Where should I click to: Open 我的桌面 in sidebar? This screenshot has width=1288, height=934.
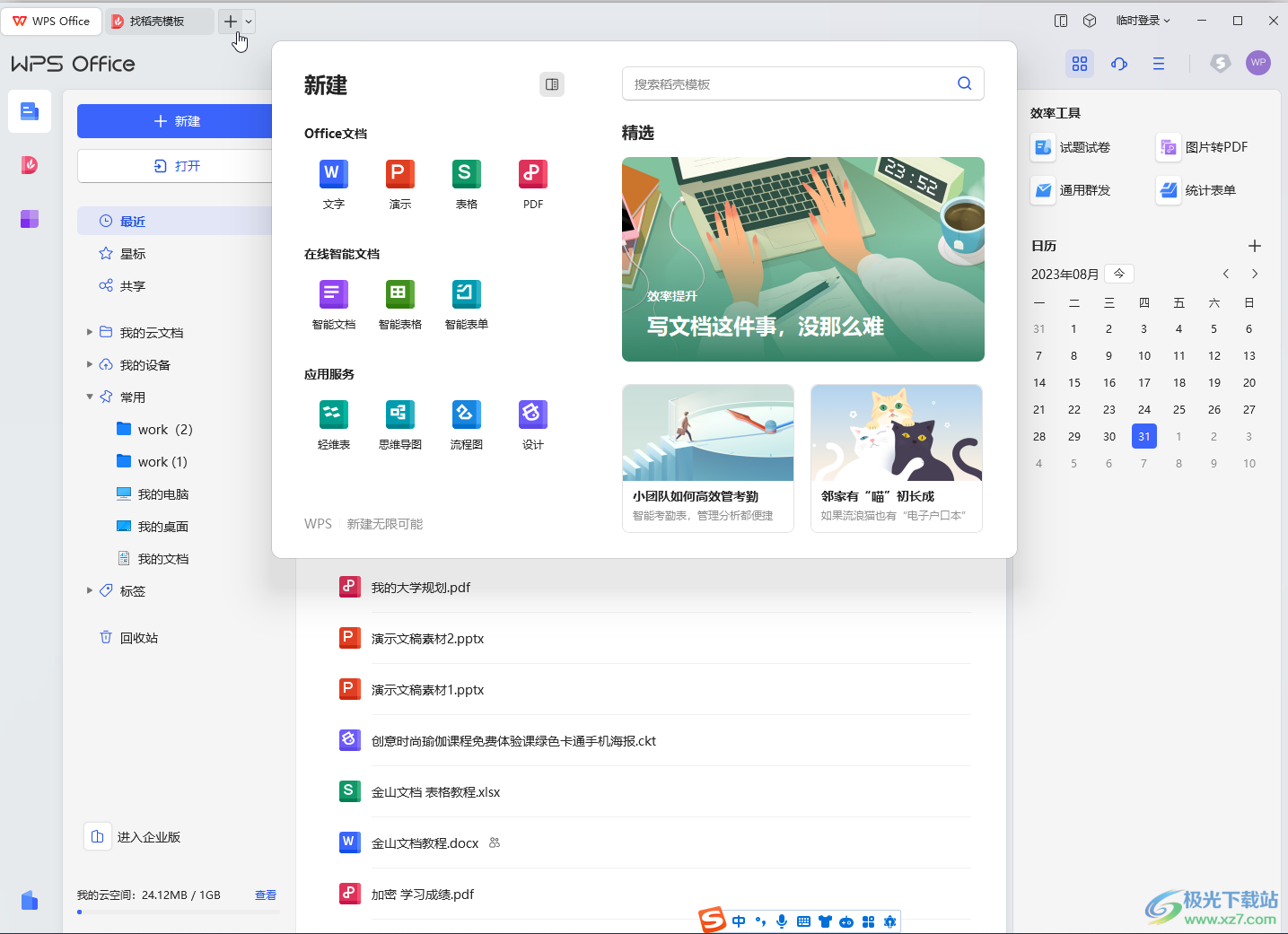click(x=153, y=526)
